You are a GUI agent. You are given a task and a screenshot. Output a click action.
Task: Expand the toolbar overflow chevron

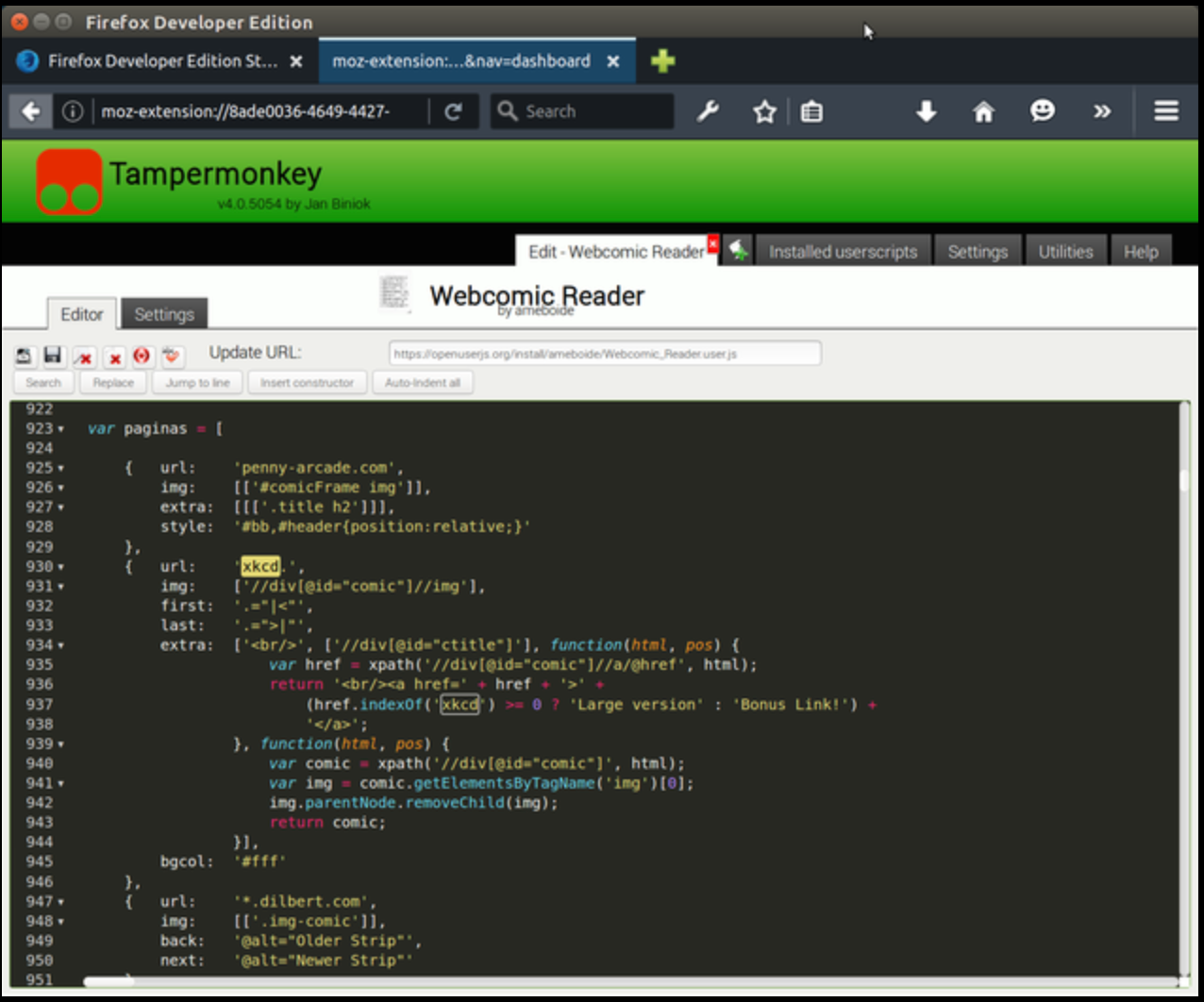pyautogui.click(x=1101, y=111)
